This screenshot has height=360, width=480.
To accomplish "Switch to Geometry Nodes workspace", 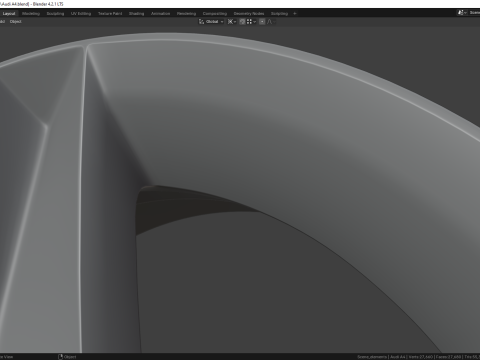I will (249, 14).
